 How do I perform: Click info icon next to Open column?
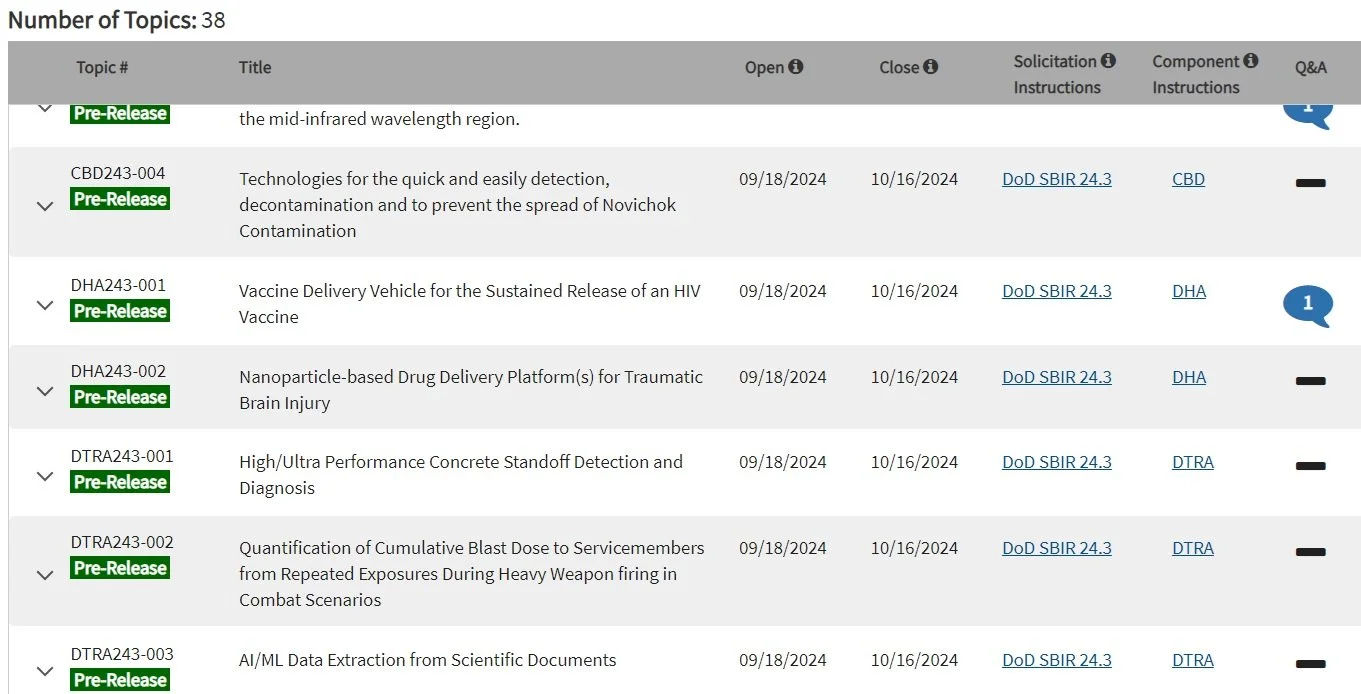[x=796, y=67]
